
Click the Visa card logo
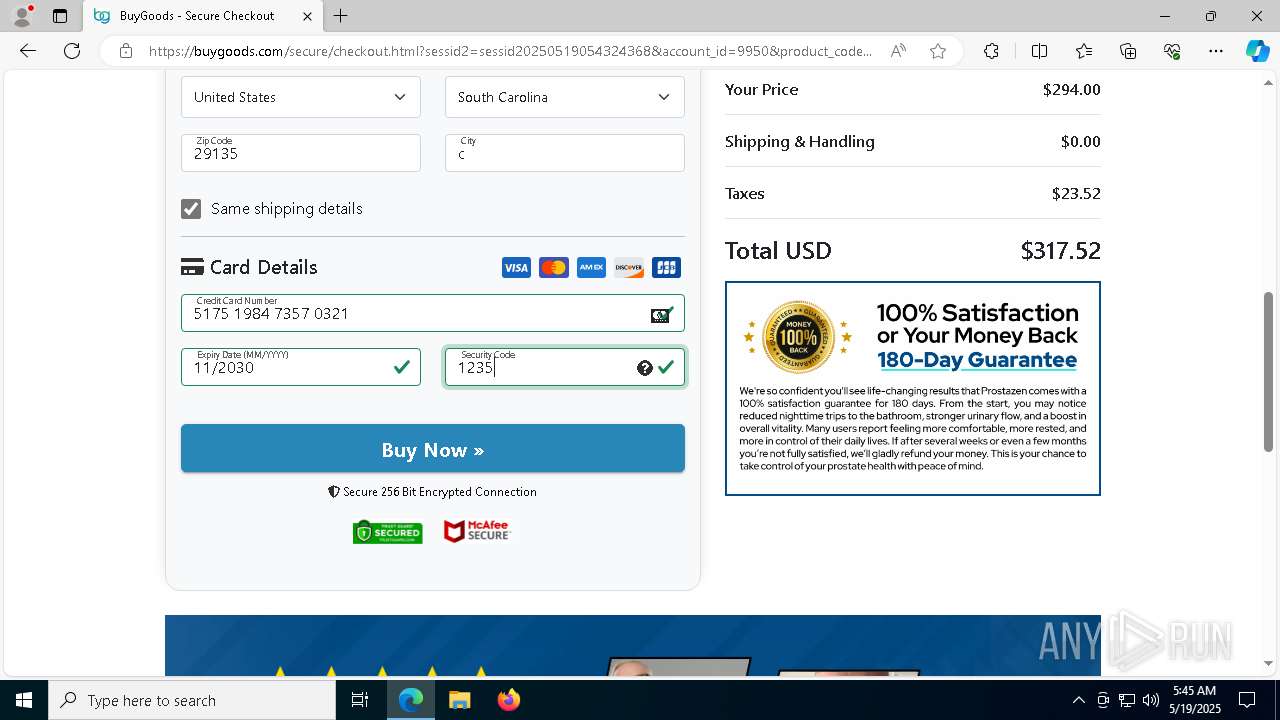(516, 268)
